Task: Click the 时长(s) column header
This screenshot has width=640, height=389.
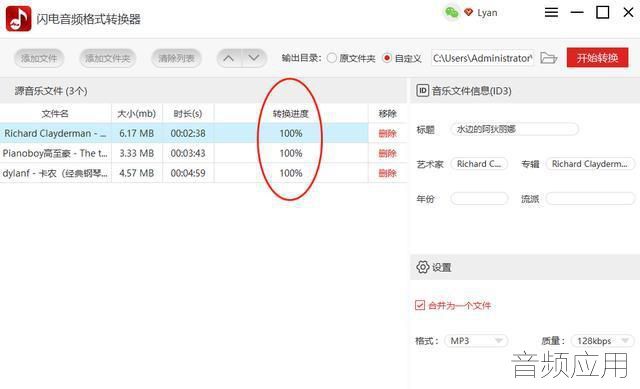Action: 188,113
